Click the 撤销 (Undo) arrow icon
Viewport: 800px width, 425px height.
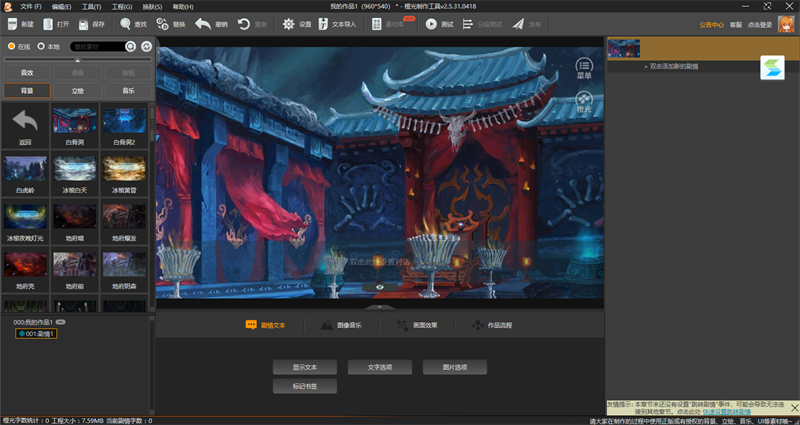(x=203, y=23)
